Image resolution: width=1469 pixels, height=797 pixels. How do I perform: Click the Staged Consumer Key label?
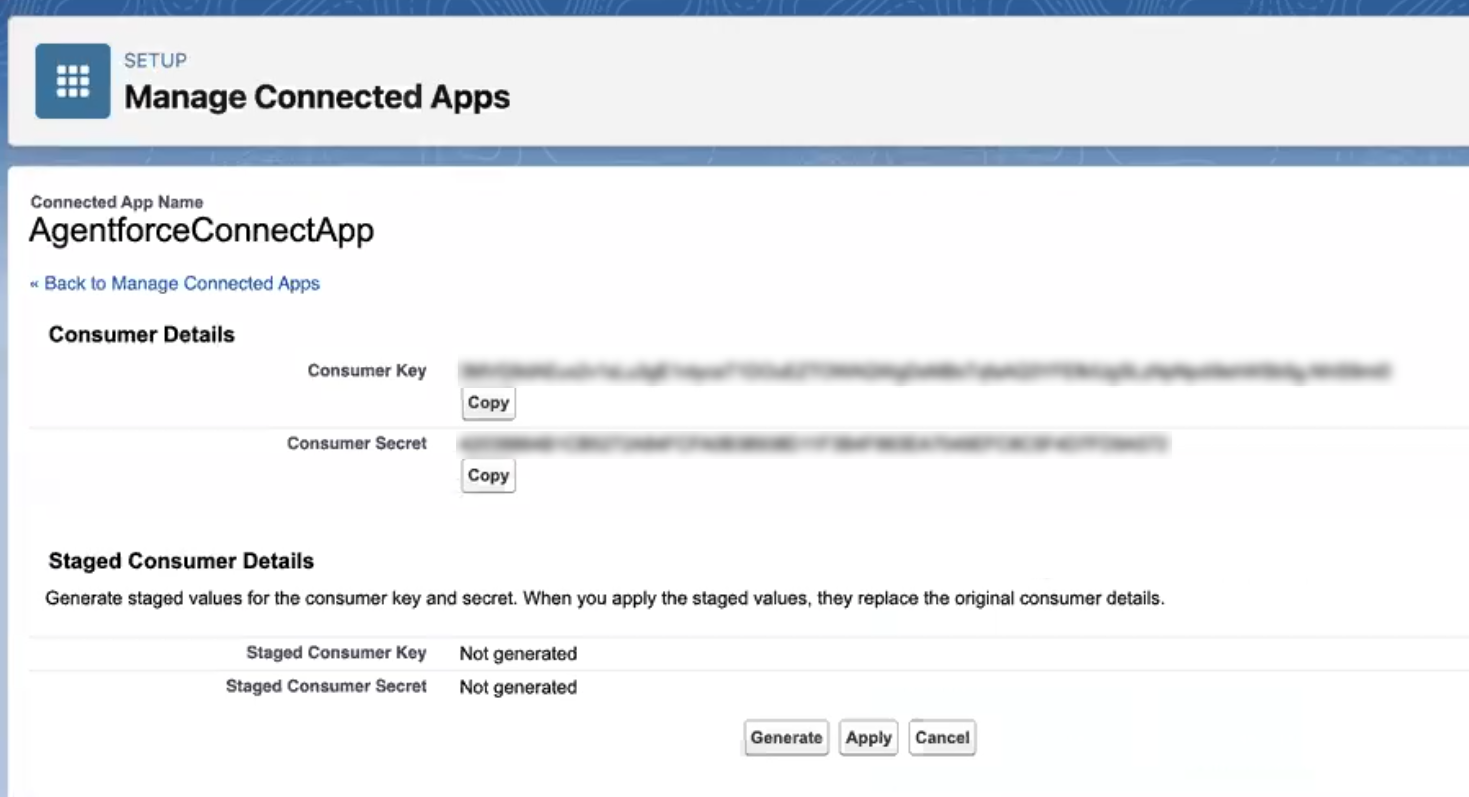click(x=336, y=653)
